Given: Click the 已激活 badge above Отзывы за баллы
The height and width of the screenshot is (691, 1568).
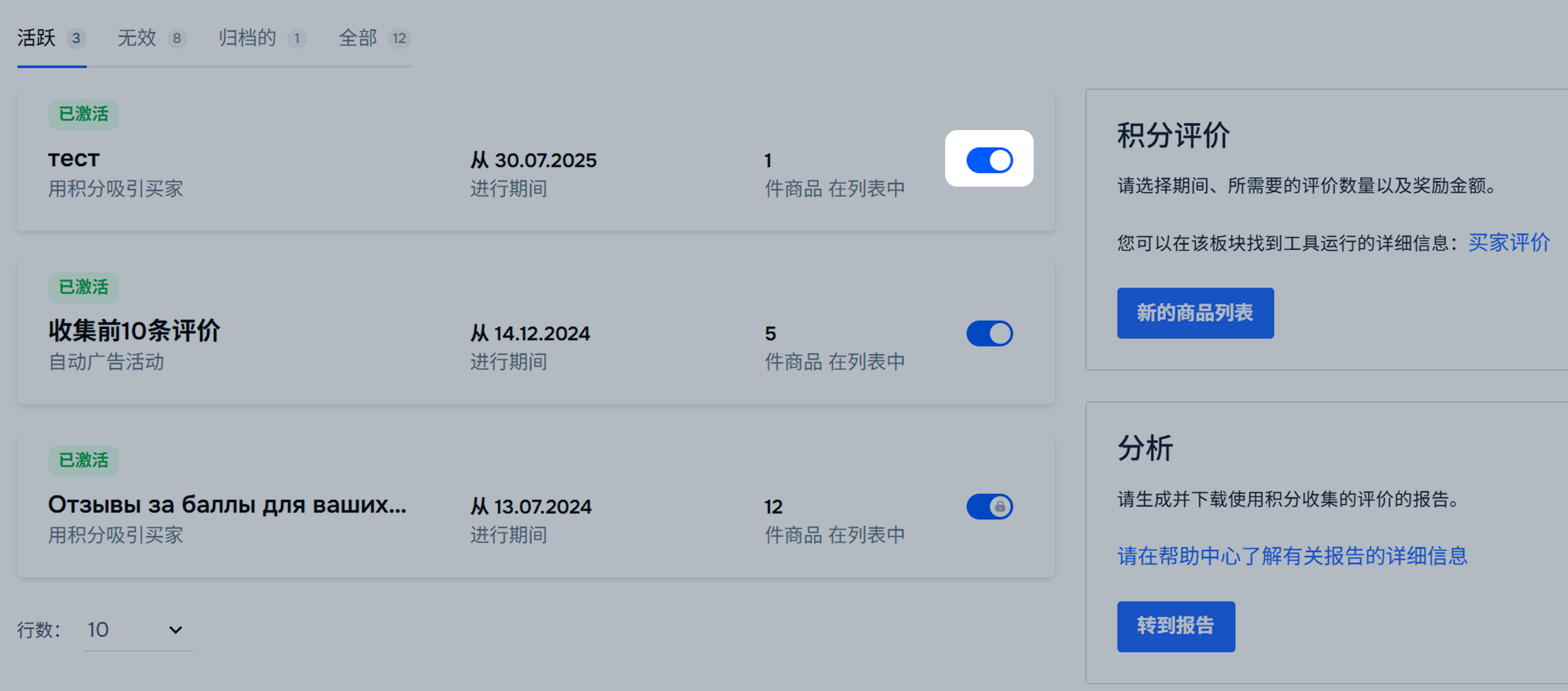Looking at the screenshot, I should pos(84,460).
